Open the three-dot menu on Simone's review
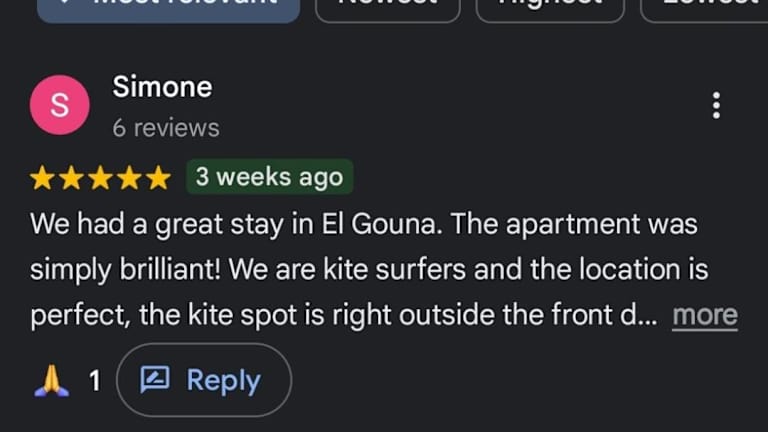Screen dimensions: 768x432 coord(716,105)
